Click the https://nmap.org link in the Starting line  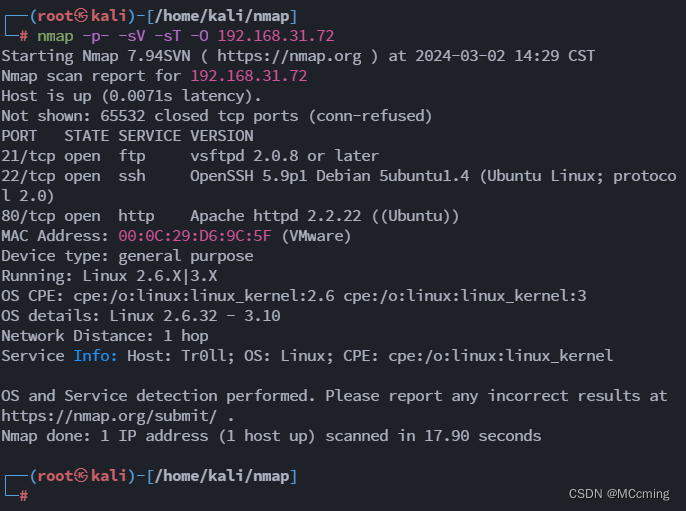click(289, 56)
